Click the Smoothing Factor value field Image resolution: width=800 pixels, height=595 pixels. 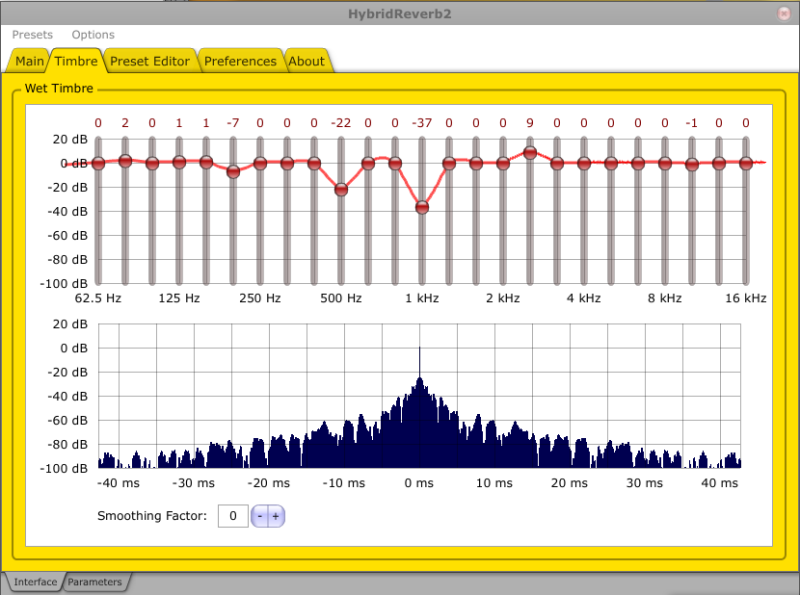pos(232,516)
